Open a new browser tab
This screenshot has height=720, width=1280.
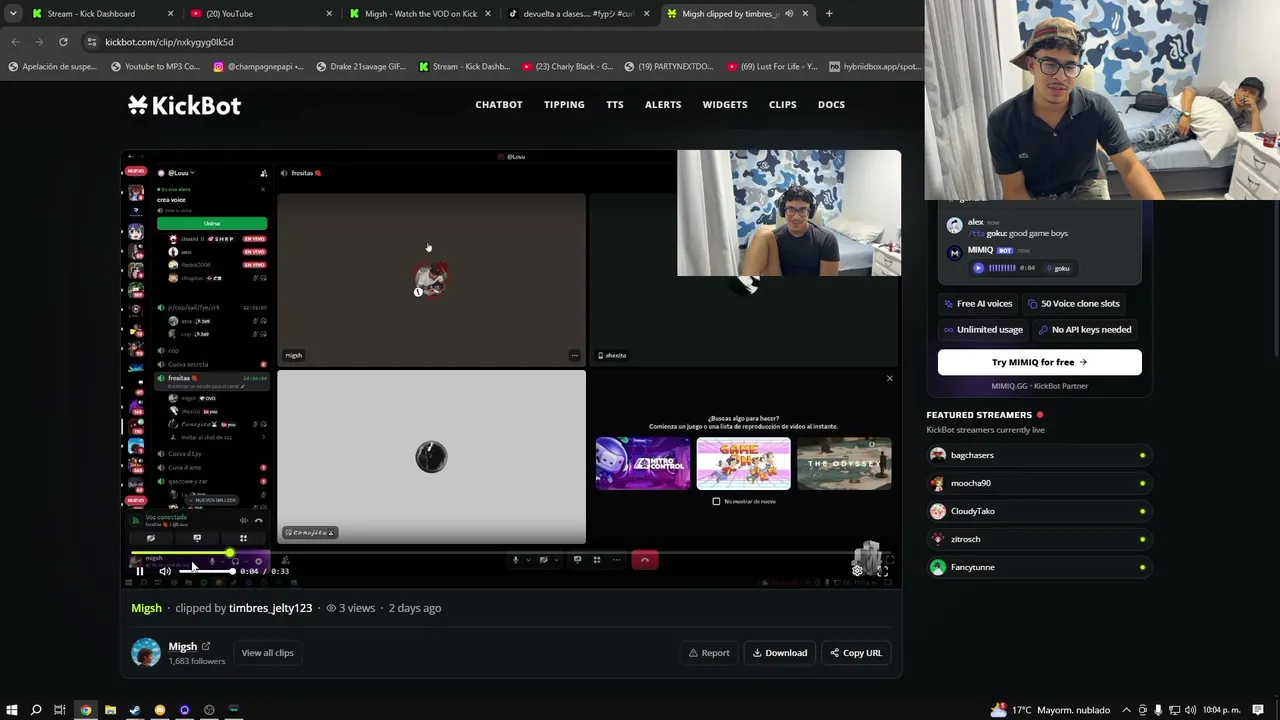coord(829,14)
